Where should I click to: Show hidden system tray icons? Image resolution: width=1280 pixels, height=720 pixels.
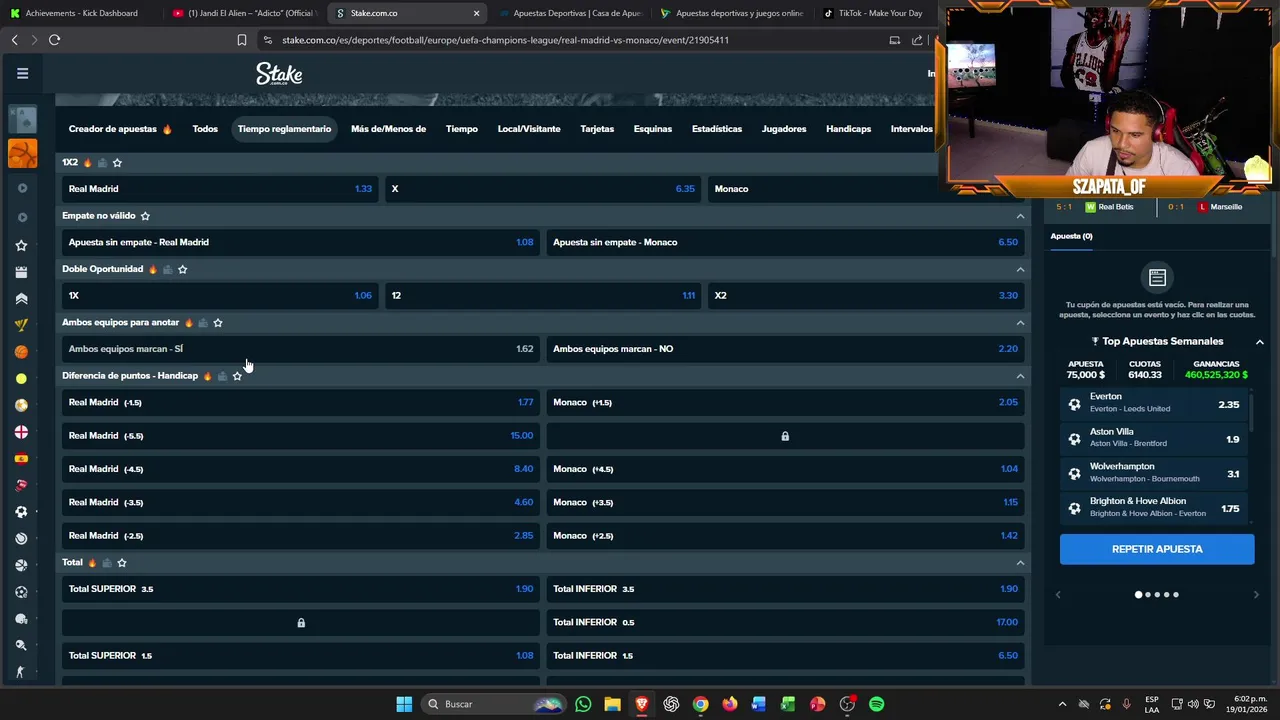coord(1062,704)
